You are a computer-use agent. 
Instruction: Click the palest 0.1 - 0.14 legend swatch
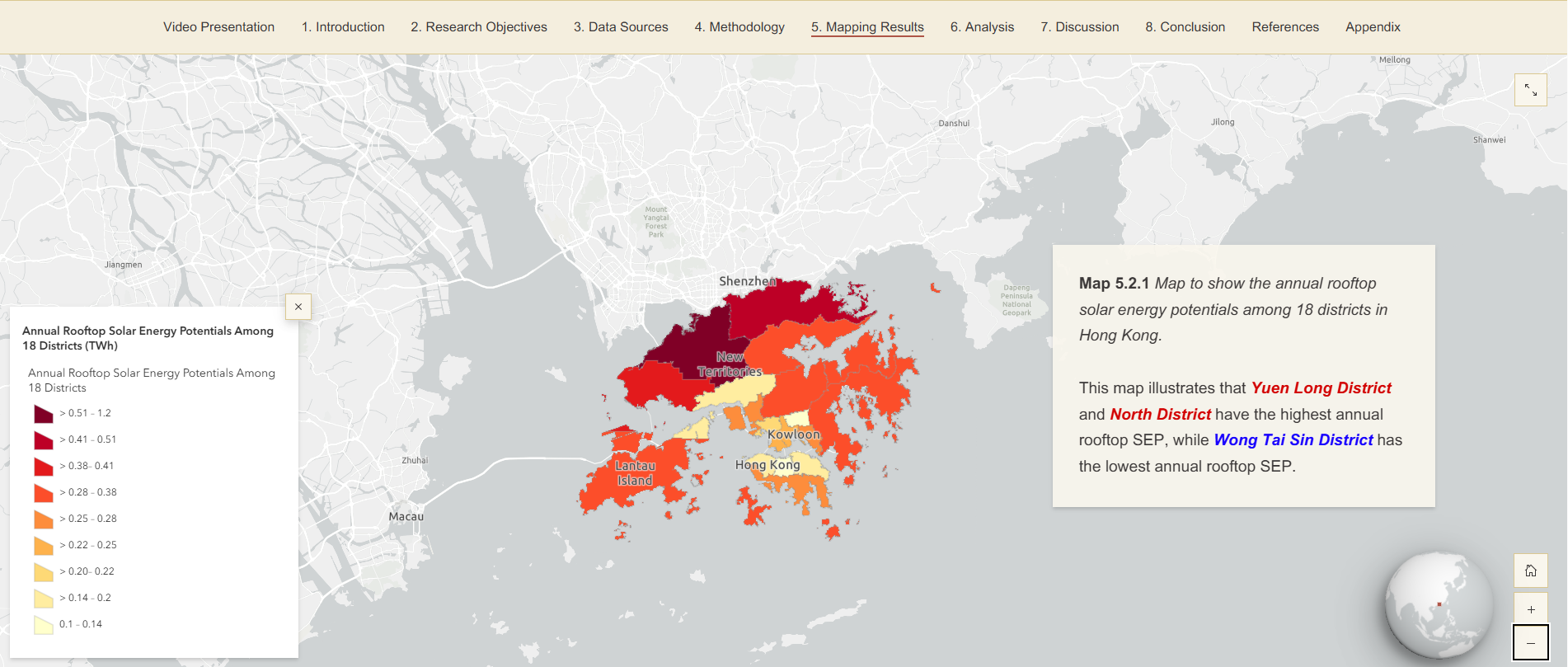43,624
